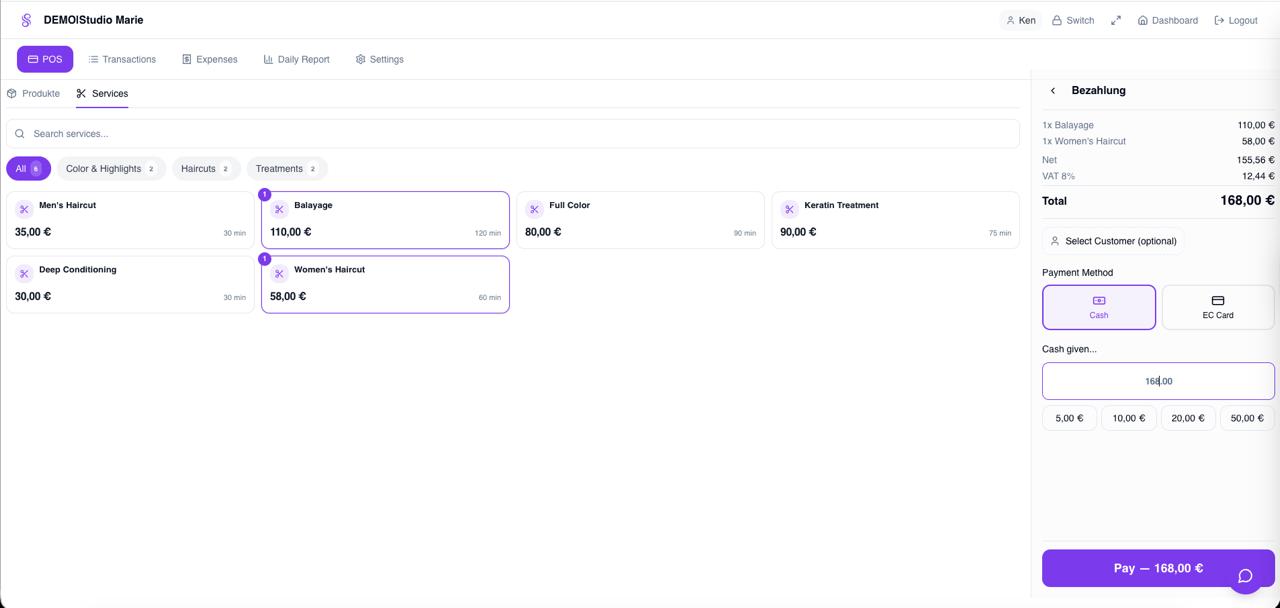Add 5,00 € quick cash amount
Screen dimensions: 1280x608
[1069, 418]
